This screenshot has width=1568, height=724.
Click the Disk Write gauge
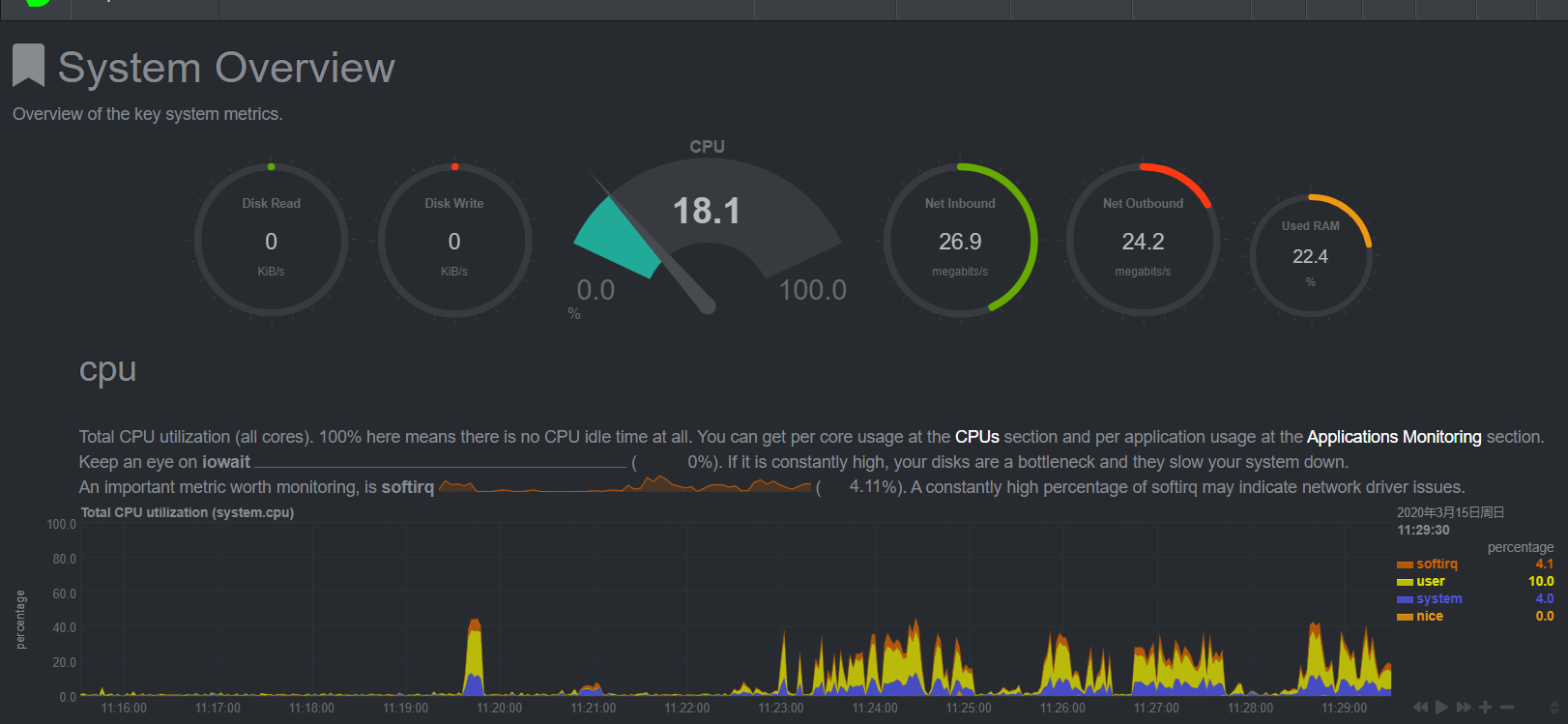[454, 240]
